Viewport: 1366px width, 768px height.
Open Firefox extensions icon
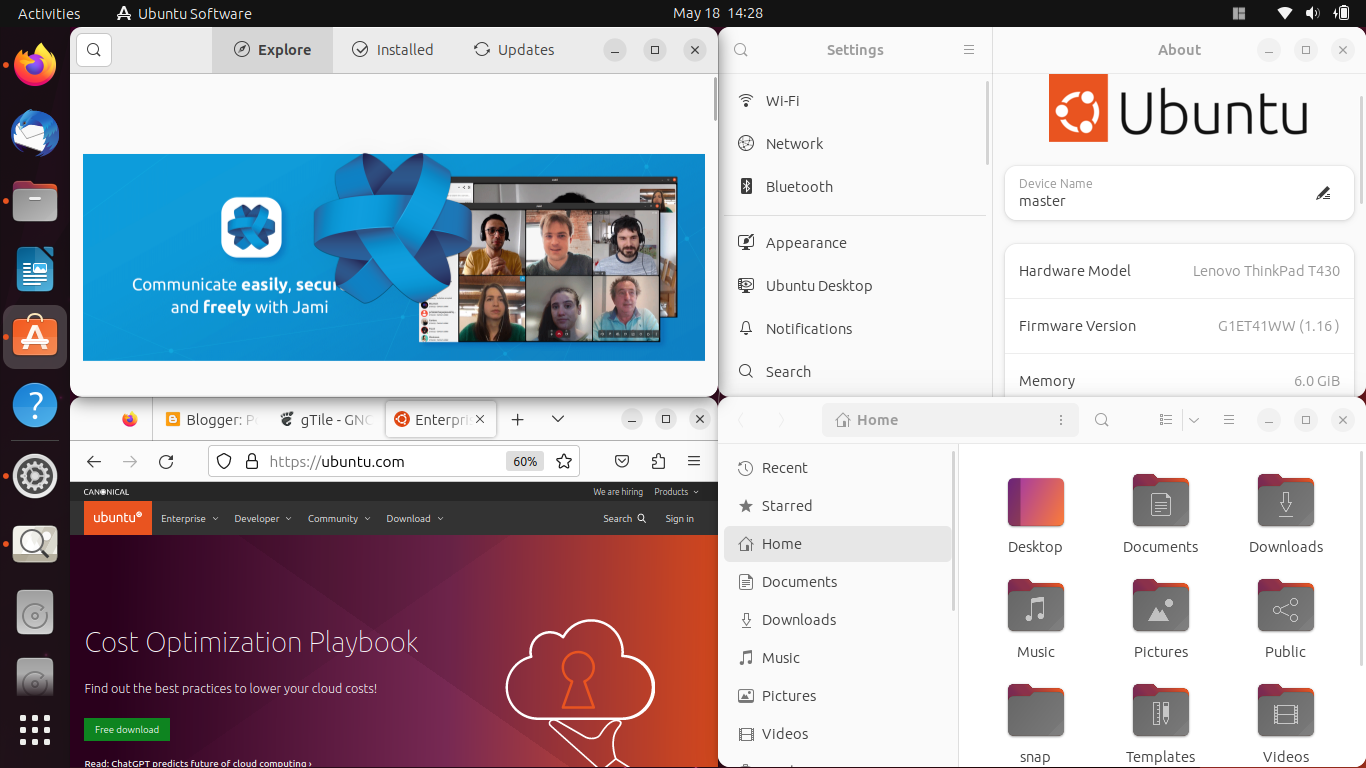[x=658, y=461]
